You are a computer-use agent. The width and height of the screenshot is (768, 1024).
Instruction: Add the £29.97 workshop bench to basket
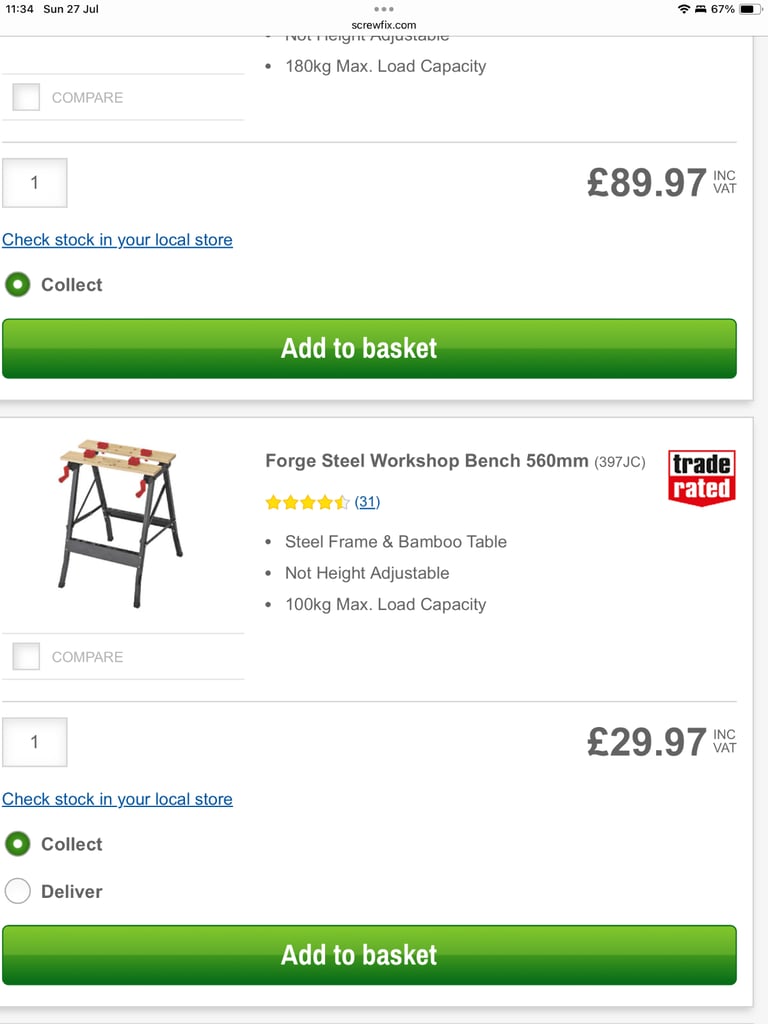coord(370,955)
